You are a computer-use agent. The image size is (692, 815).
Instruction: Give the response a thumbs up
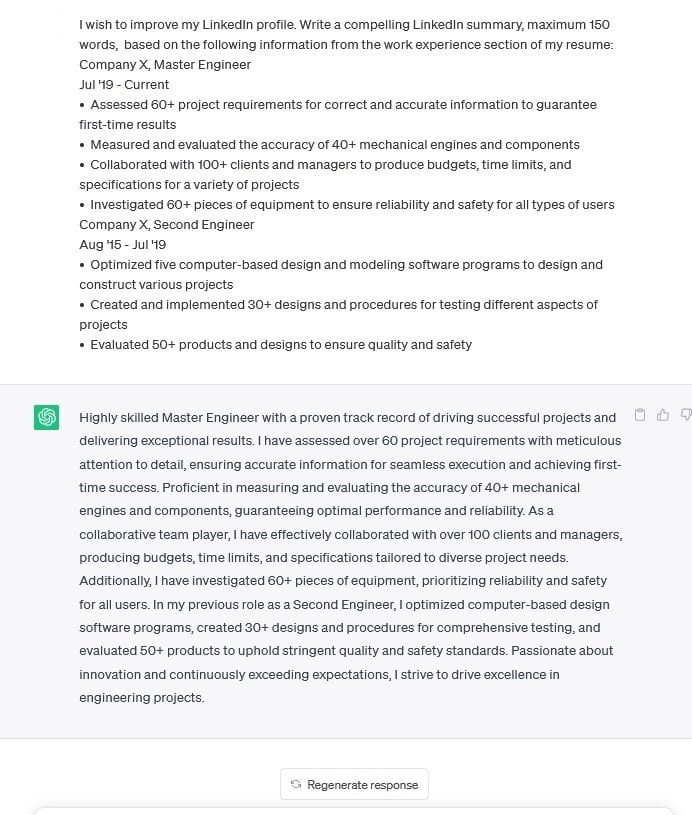(663, 415)
